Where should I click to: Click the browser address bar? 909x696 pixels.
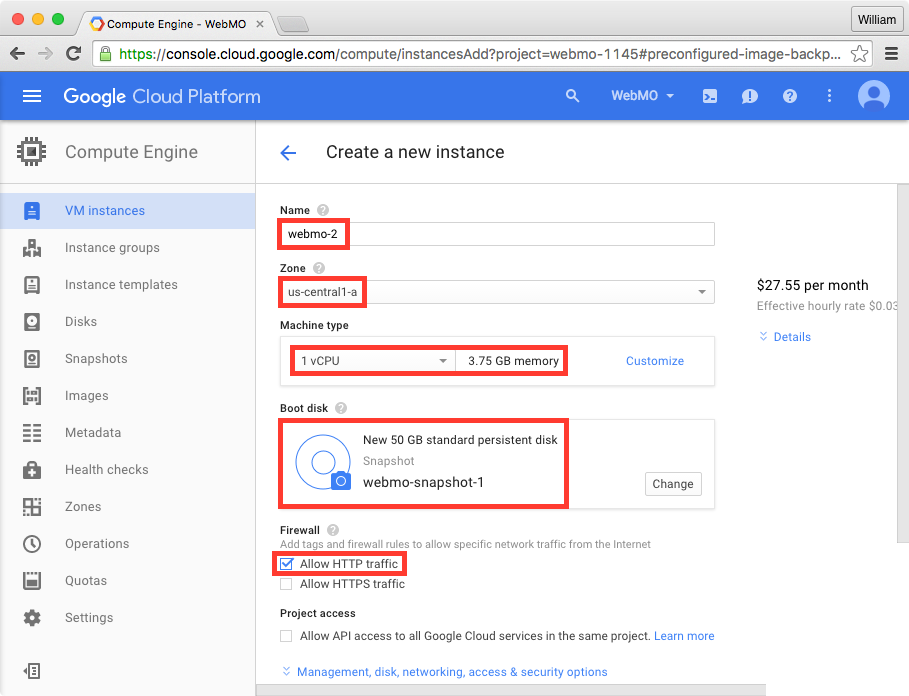point(481,54)
